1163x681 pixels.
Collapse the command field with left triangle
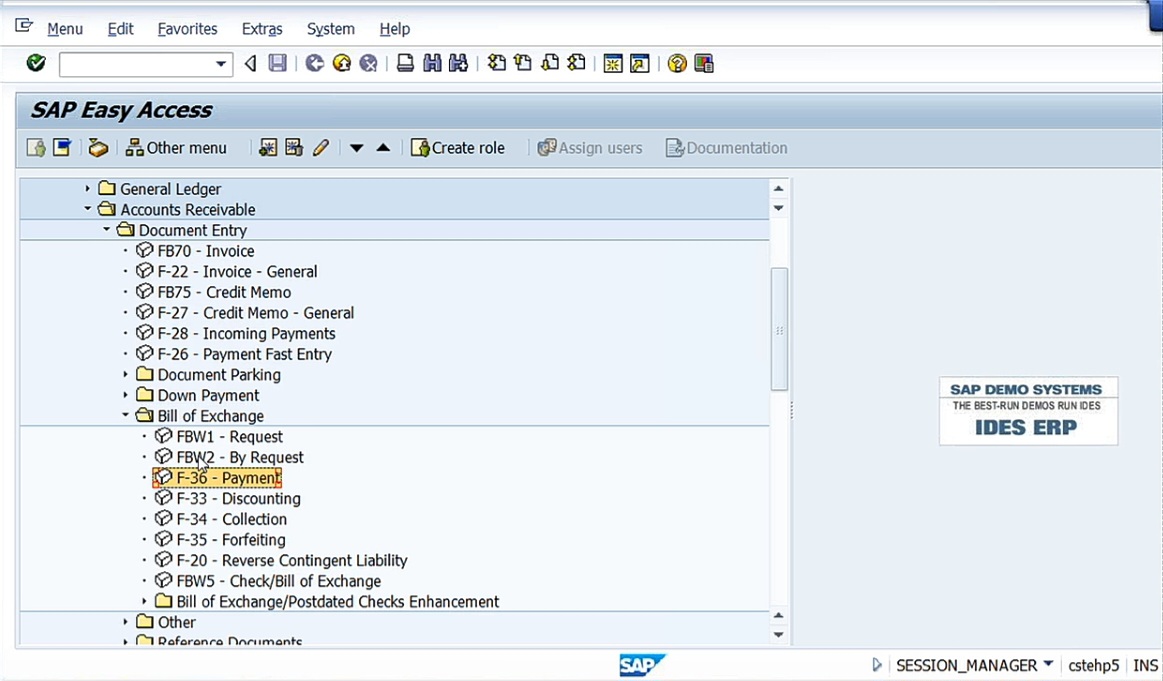pyautogui.click(x=251, y=63)
